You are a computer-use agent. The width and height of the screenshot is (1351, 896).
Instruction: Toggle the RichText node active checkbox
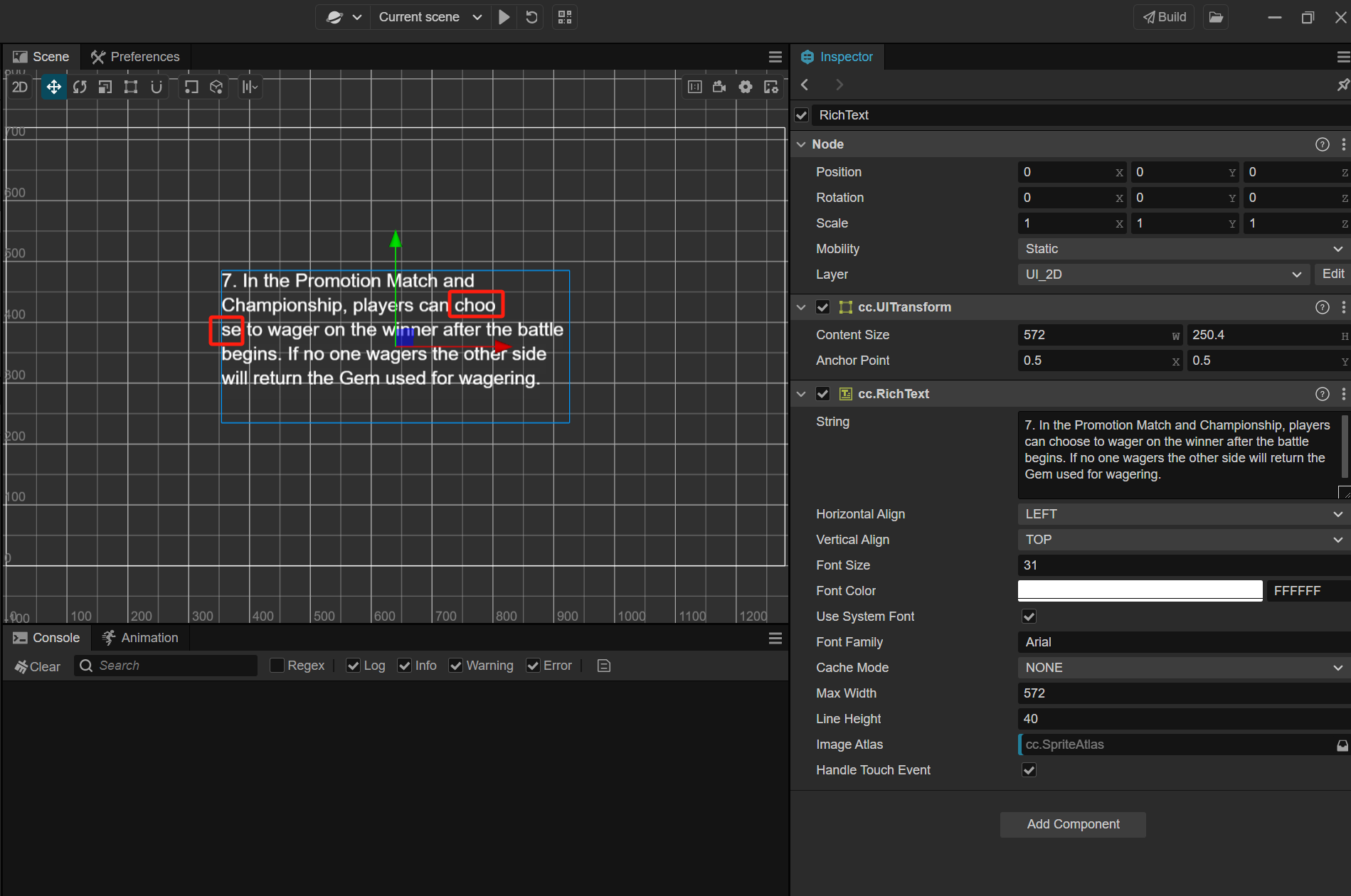802,115
